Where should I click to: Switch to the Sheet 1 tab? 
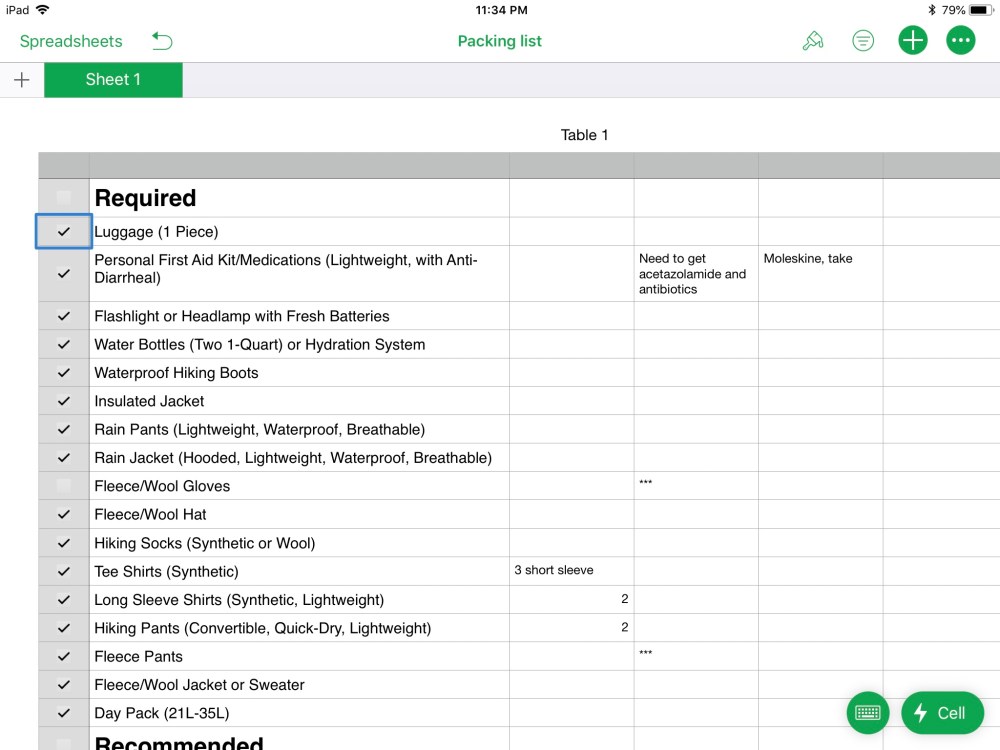click(x=113, y=80)
